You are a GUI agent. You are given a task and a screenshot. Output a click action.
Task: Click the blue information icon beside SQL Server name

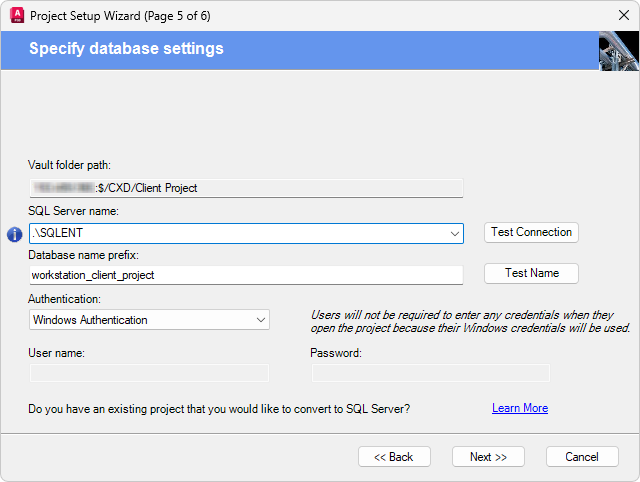[x=15, y=235]
